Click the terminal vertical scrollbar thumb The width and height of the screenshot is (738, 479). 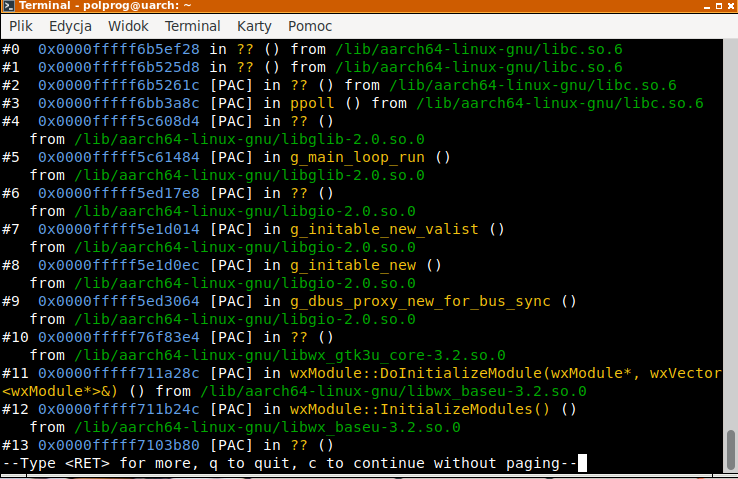(730, 450)
